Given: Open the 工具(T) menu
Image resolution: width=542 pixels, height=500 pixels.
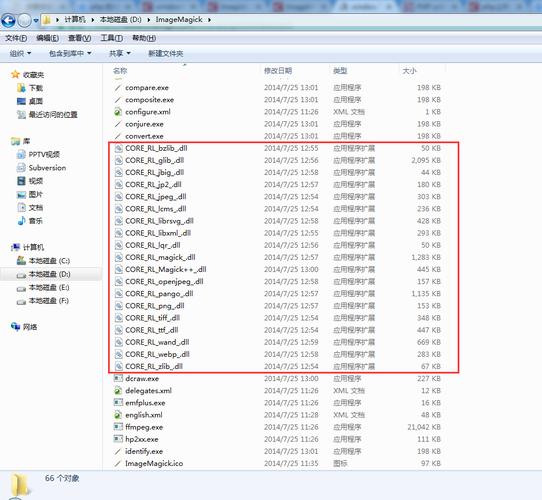Looking at the screenshot, I should [112, 38].
